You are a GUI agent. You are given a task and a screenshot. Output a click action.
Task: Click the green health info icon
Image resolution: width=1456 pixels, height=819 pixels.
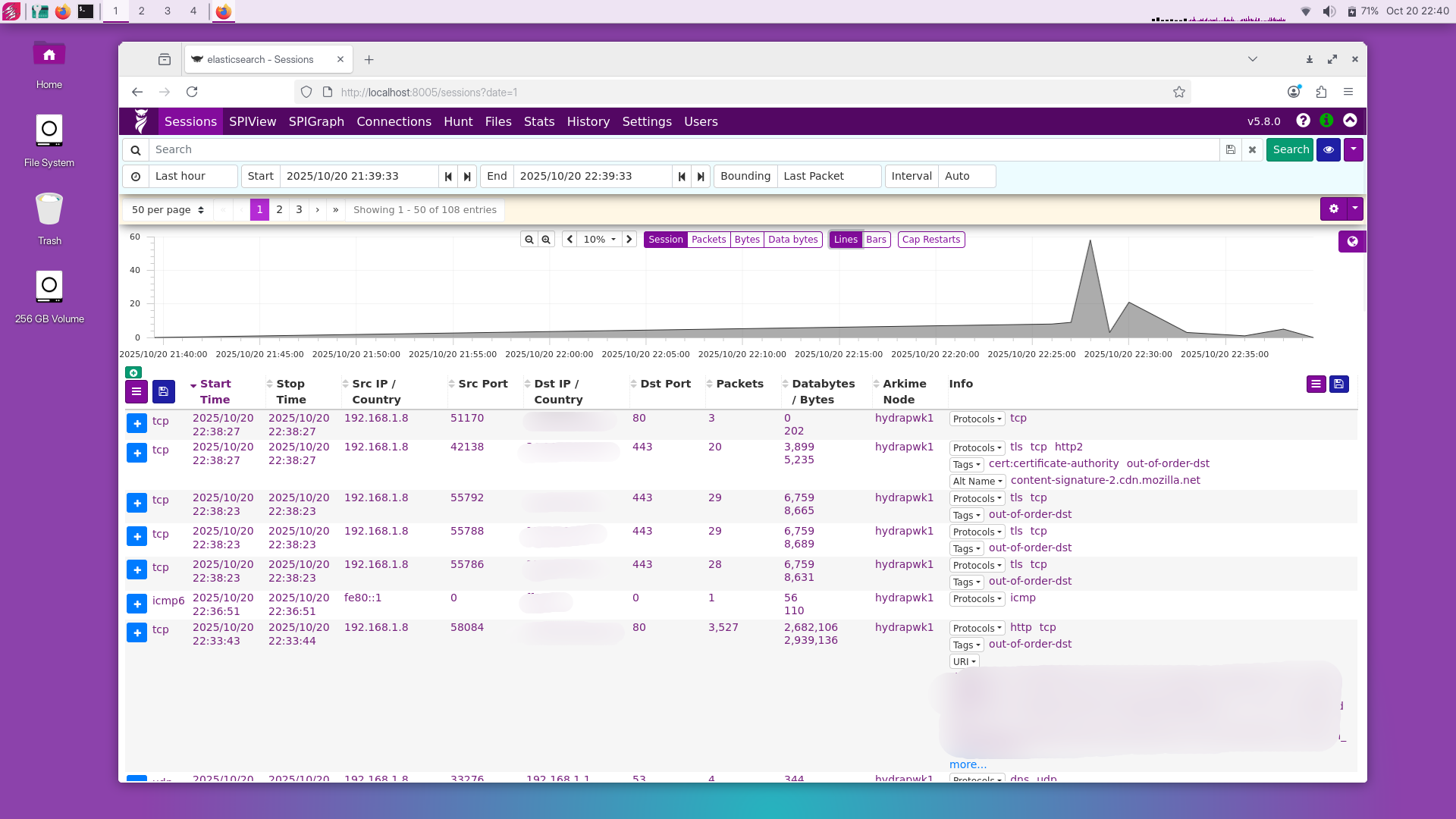1326,121
